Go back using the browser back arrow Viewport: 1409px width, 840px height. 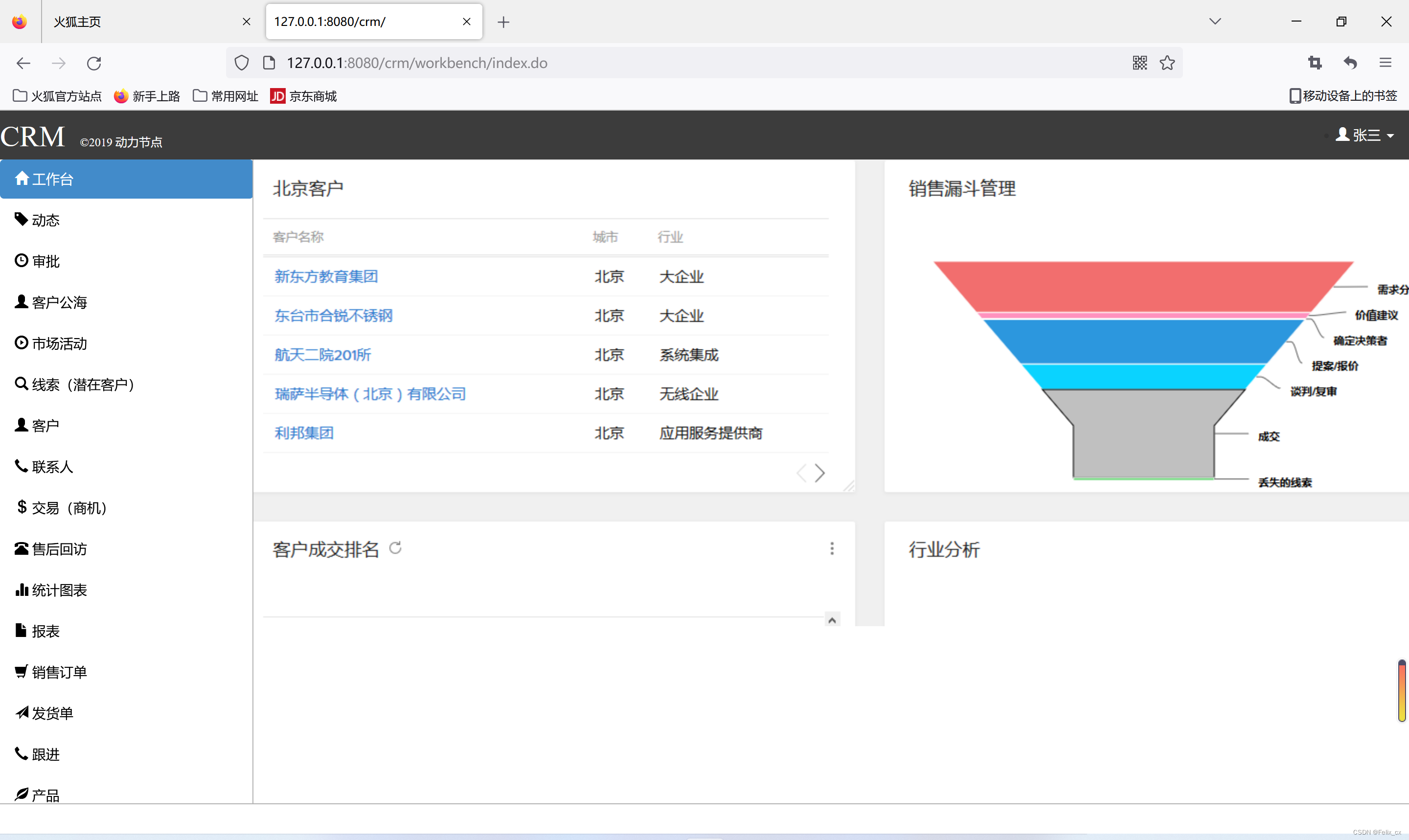coord(23,63)
